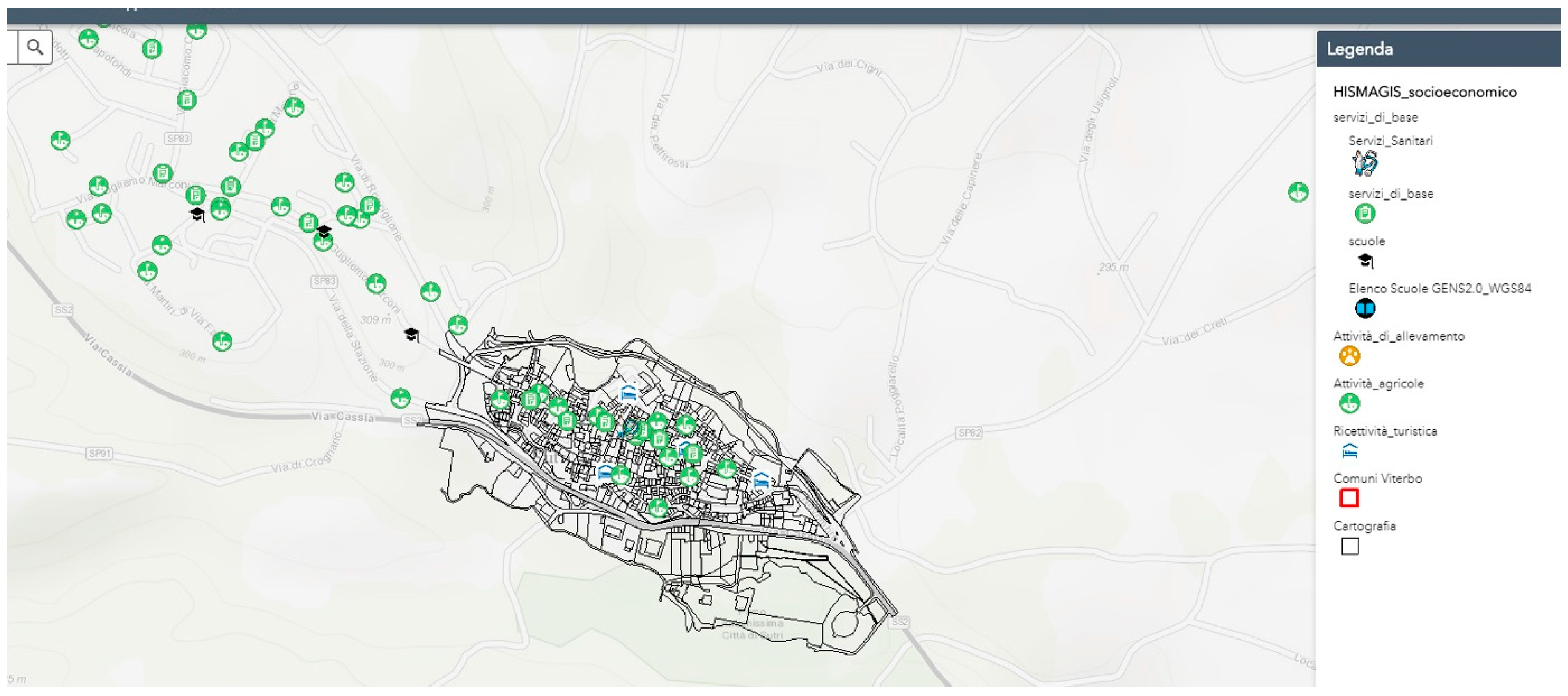1568x696 pixels.
Task: Click the magnifier search button
Action: tap(35, 47)
